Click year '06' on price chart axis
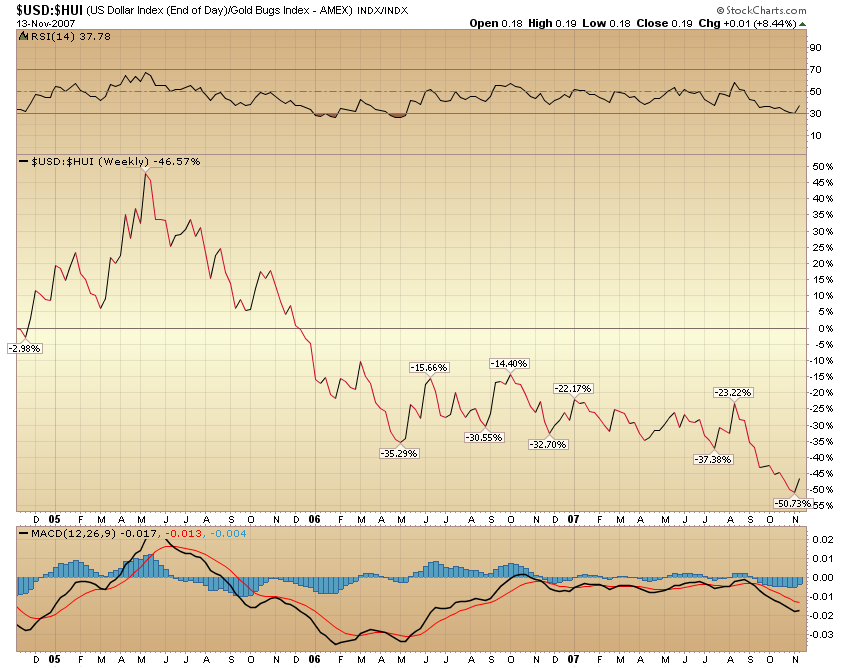850x668 pixels. [314, 519]
